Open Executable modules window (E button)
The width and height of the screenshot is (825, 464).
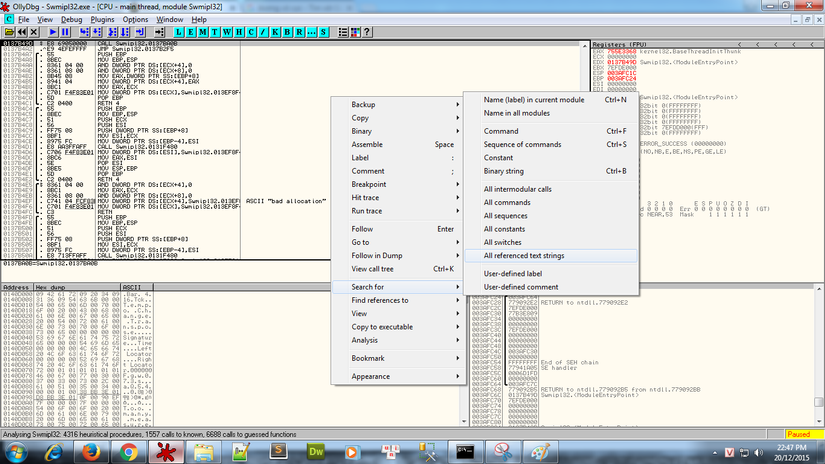point(191,32)
